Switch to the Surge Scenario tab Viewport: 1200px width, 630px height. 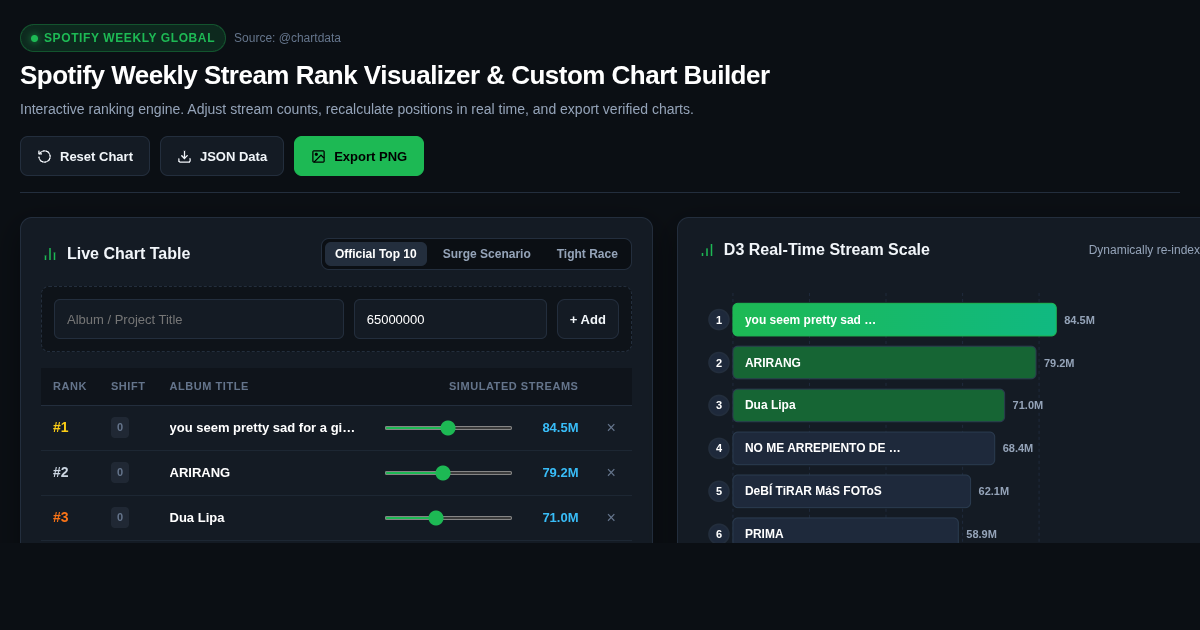[x=487, y=254]
